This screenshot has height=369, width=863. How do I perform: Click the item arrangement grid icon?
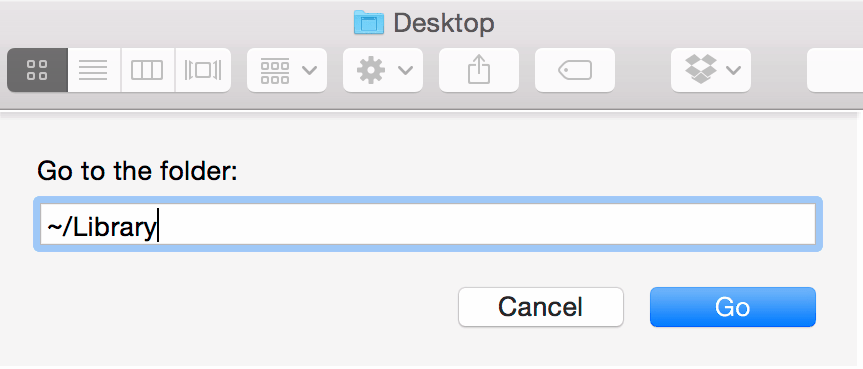[x=275, y=70]
